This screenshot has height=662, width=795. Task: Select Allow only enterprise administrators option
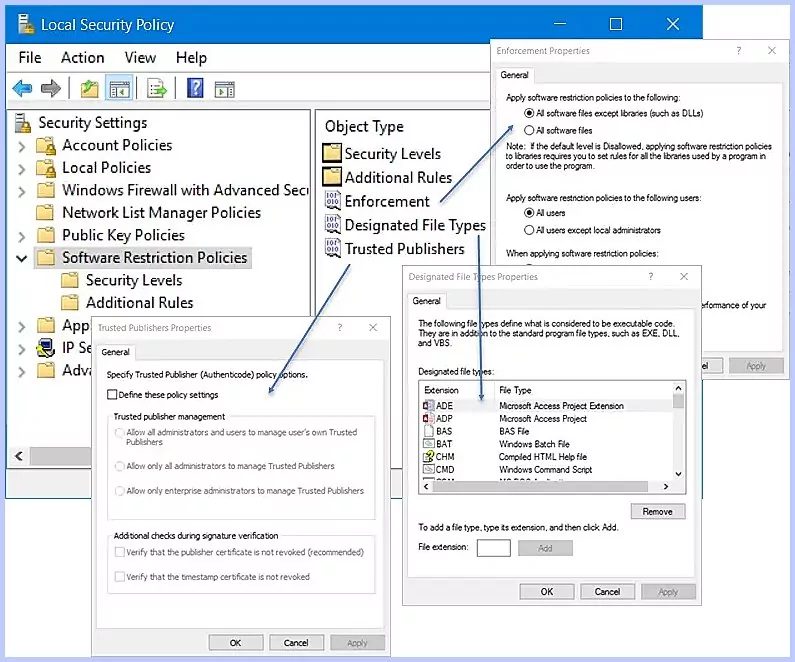tap(120, 491)
